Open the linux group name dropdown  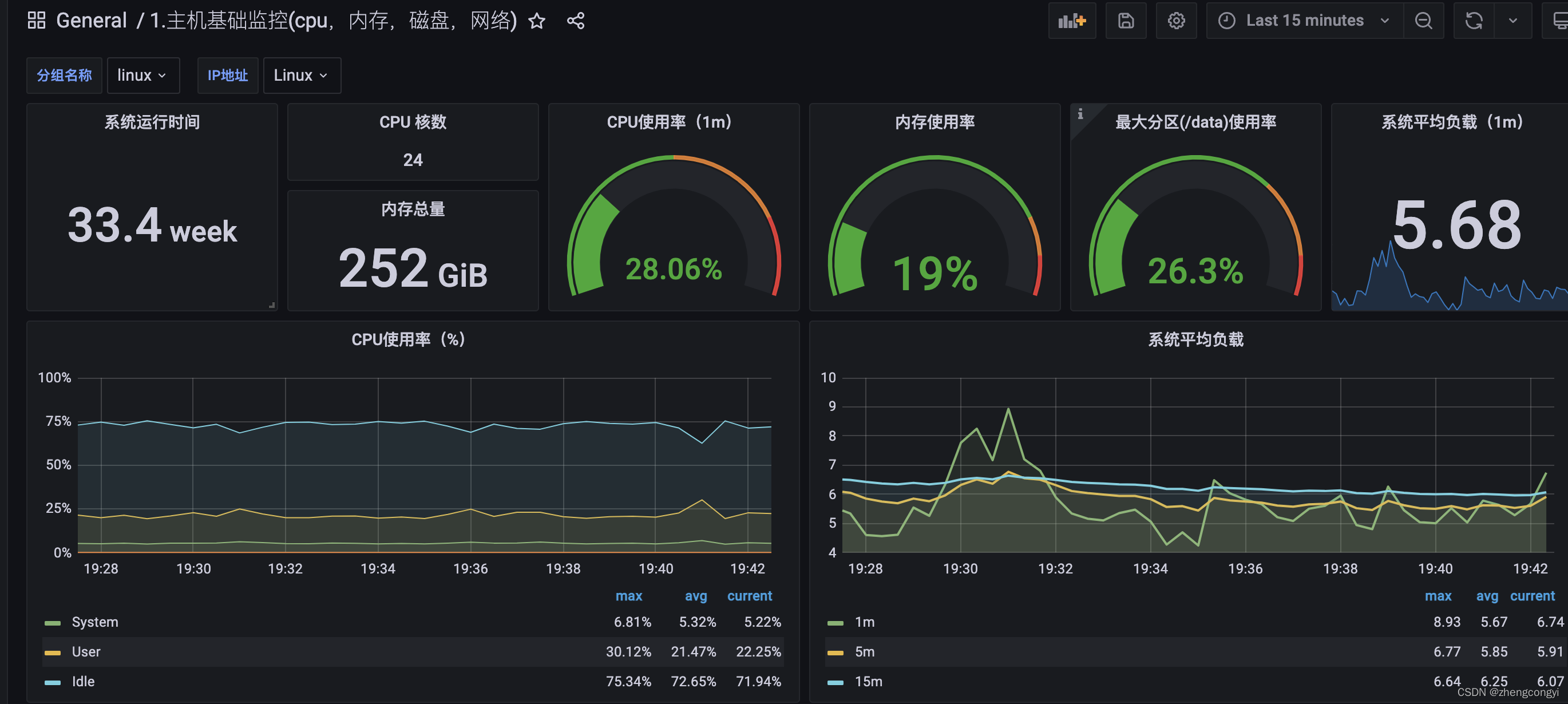[x=142, y=76]
